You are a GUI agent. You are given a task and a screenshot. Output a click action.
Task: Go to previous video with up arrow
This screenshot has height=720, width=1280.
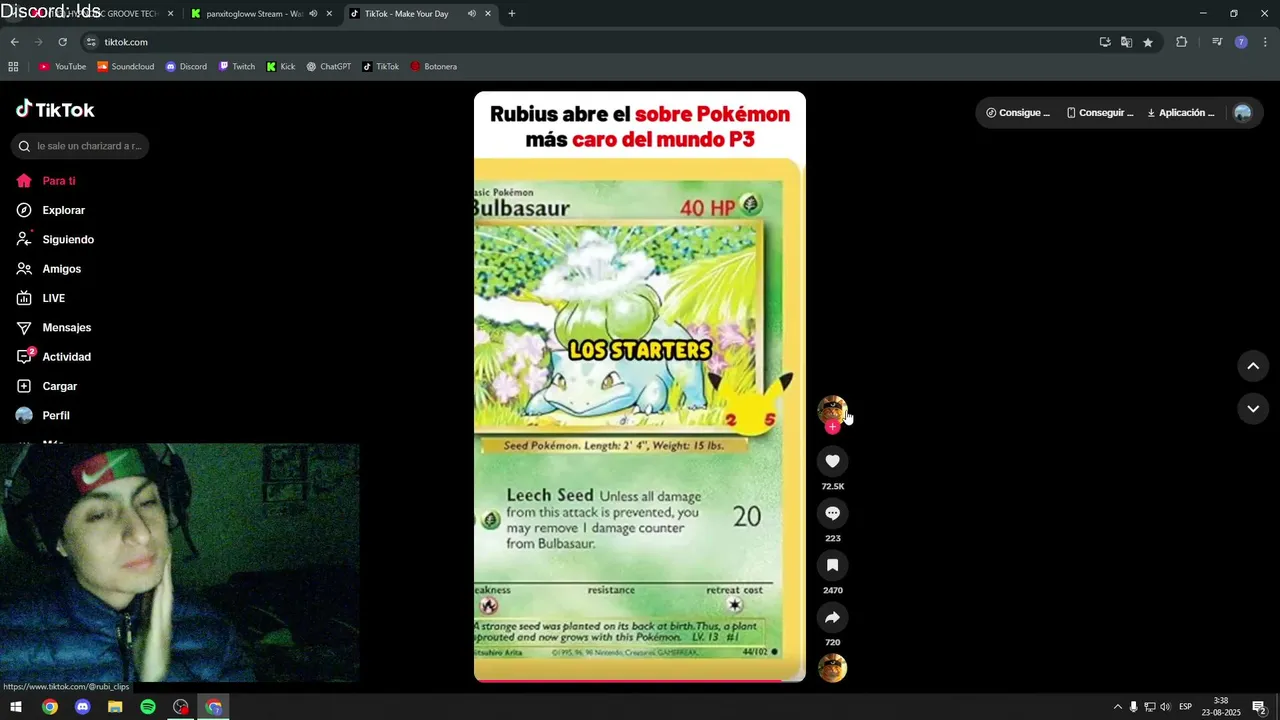(x=1253, y=366)
